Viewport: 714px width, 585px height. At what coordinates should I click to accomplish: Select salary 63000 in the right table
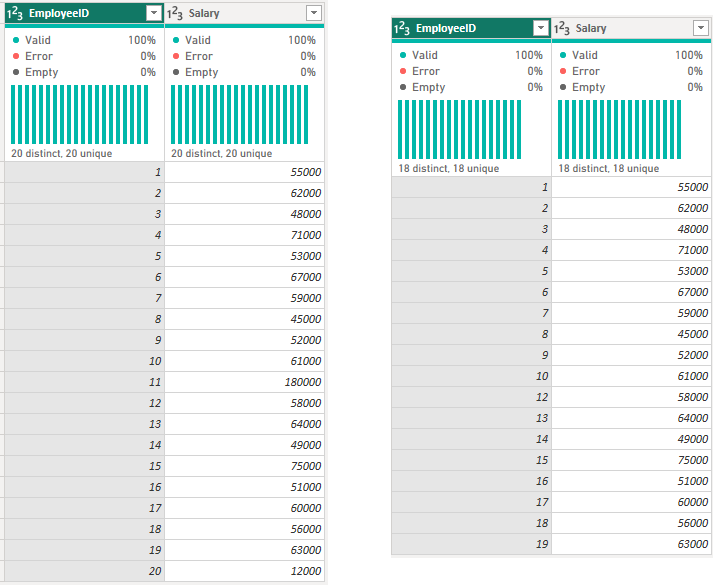(631, 544)
